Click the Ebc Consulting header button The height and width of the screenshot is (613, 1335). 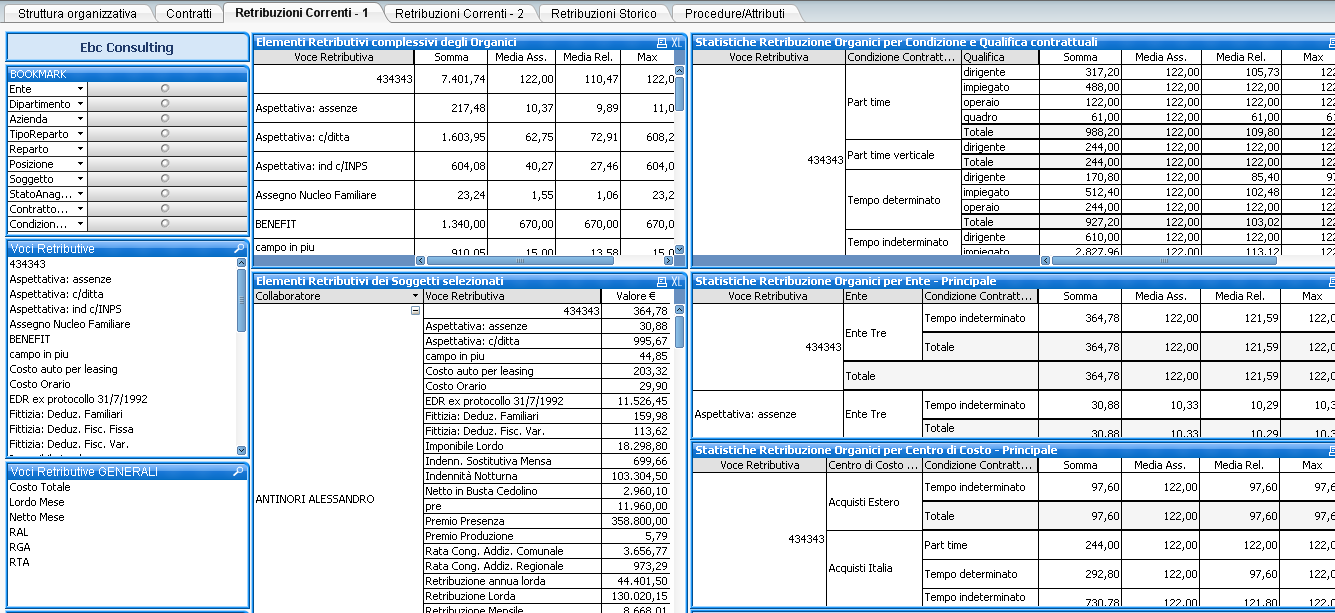tap(127, 47)
